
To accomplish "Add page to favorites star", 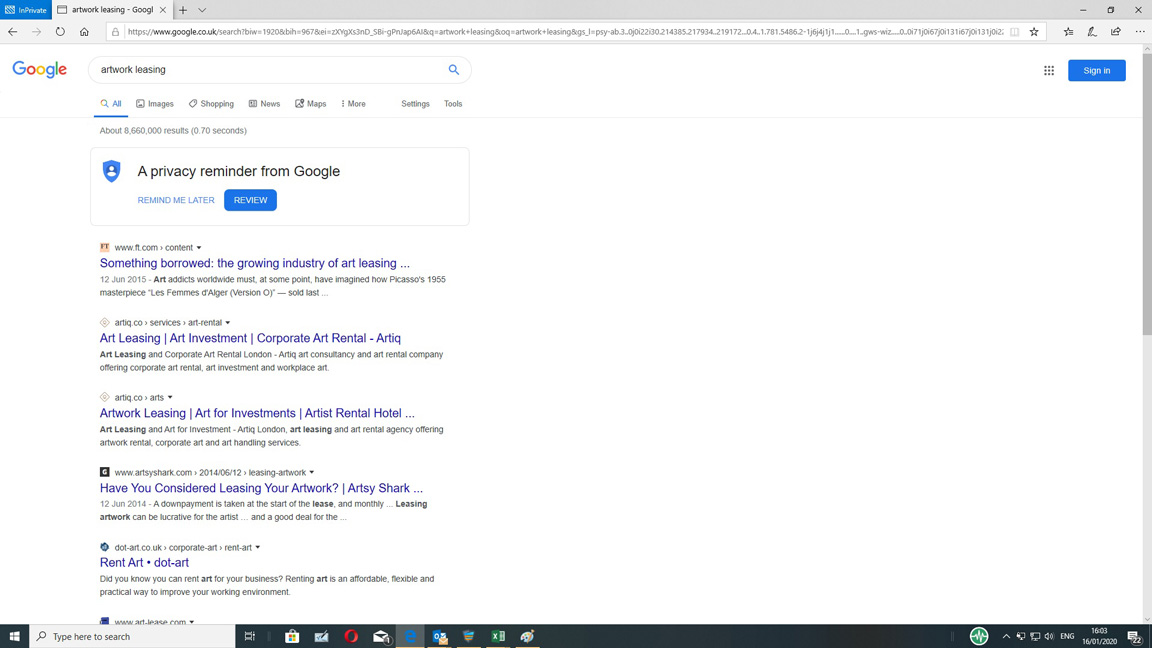I will 1034,32.
